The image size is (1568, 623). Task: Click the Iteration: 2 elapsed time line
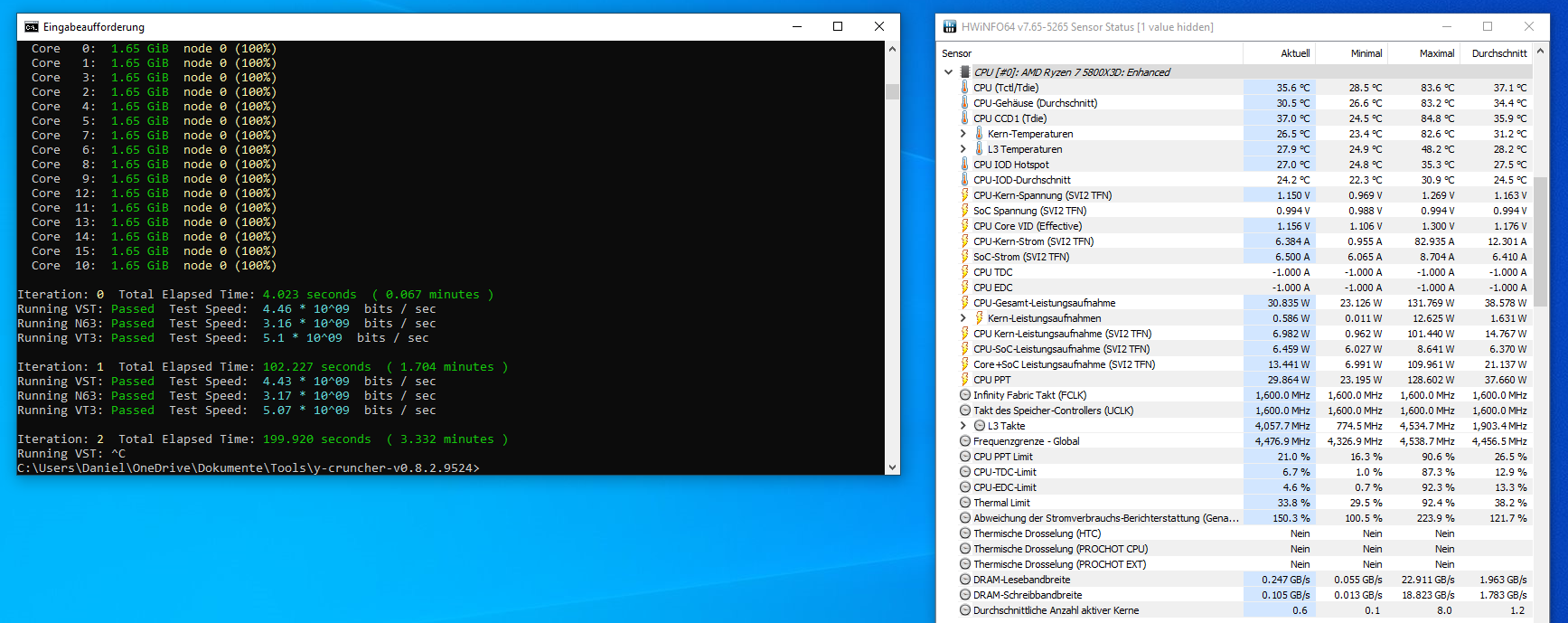point(263,439)
